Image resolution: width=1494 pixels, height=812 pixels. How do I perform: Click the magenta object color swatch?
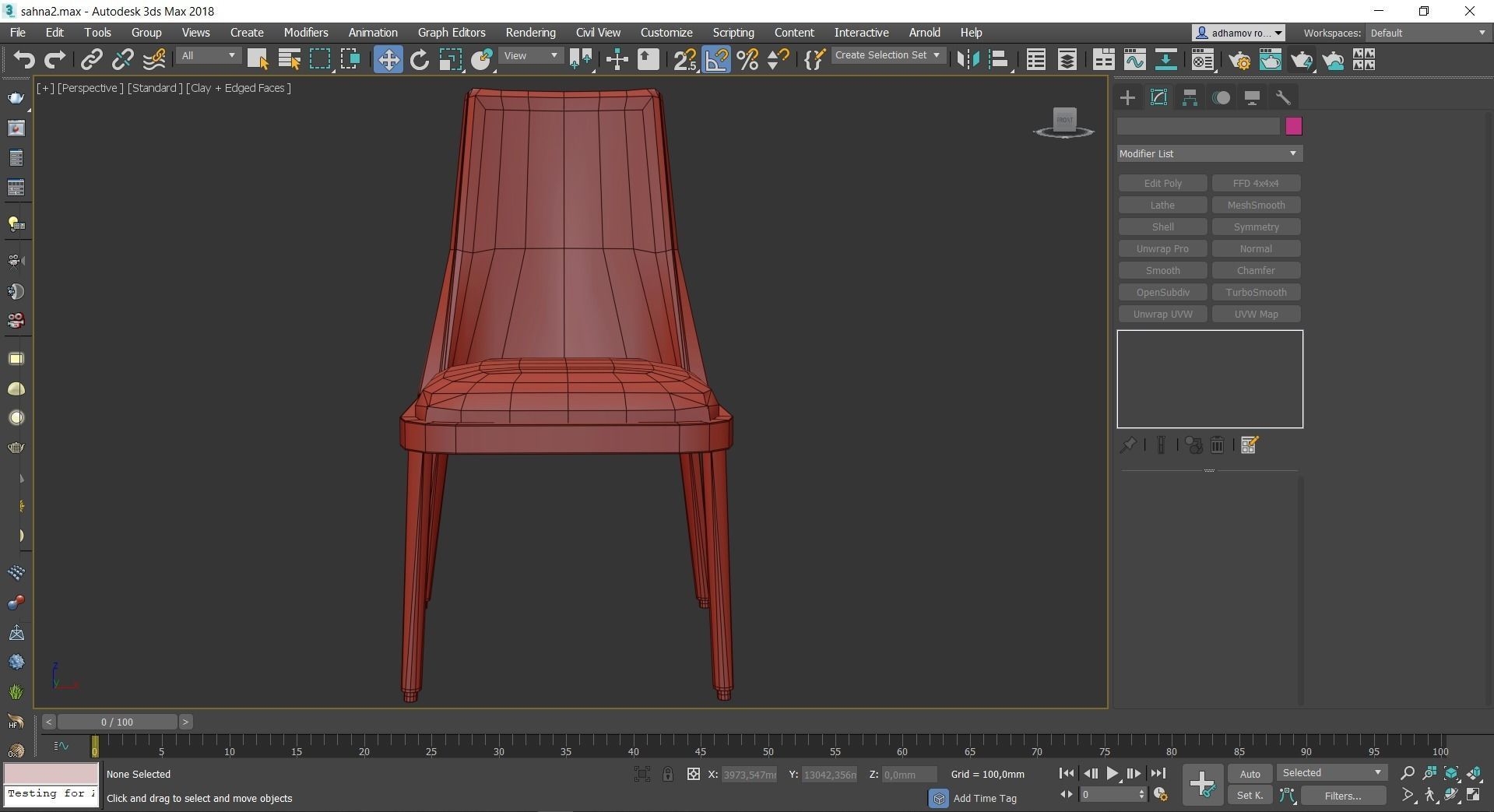(1294, 126)
